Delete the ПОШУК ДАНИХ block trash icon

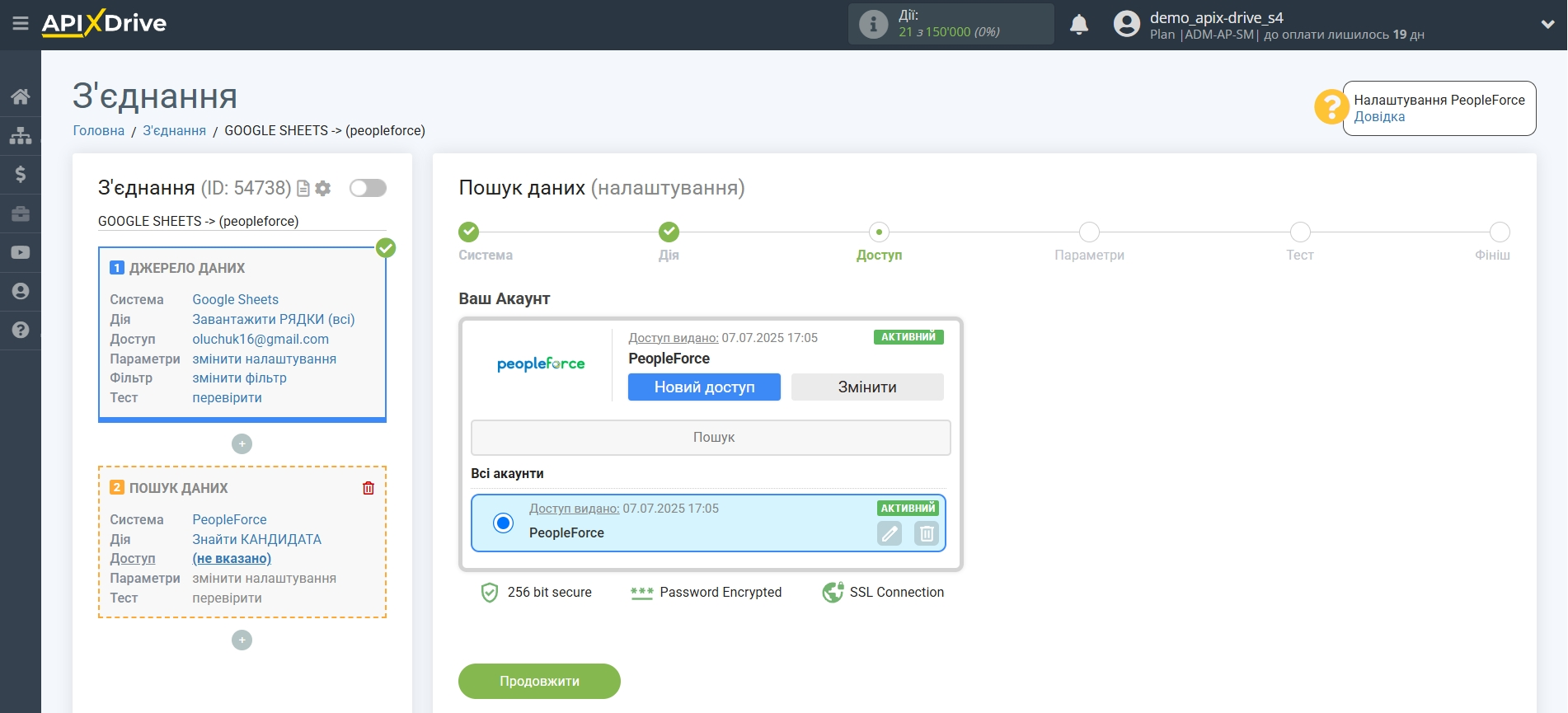[x=369, y=488]
